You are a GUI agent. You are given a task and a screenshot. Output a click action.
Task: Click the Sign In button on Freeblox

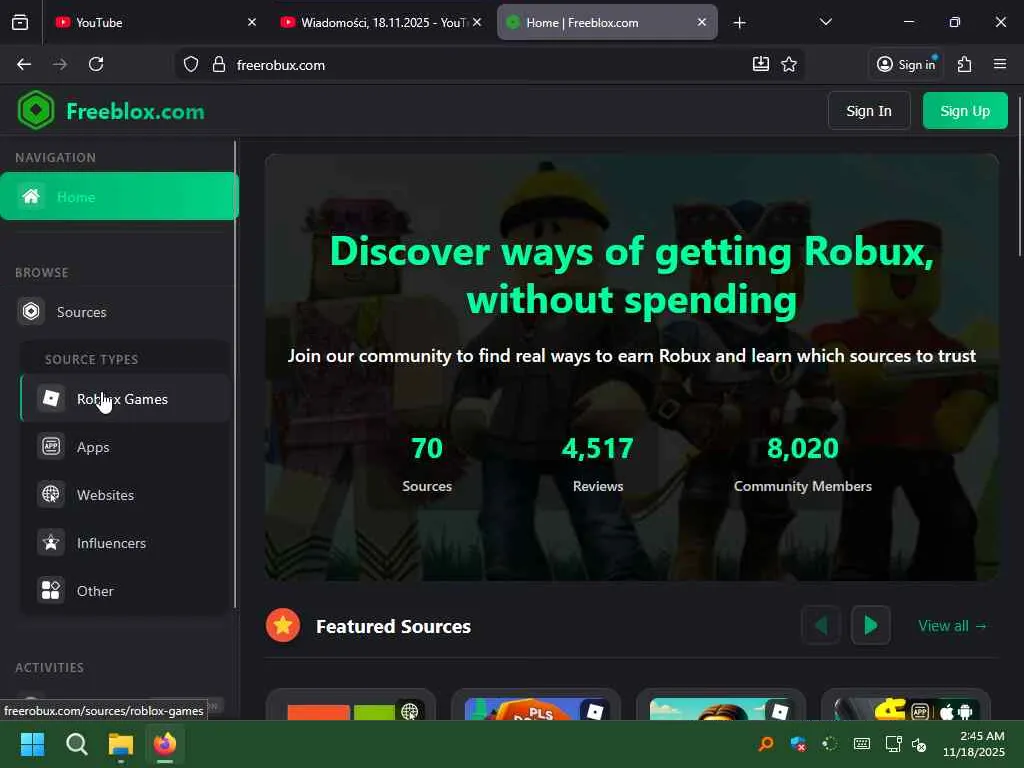(x=869, y=111)
